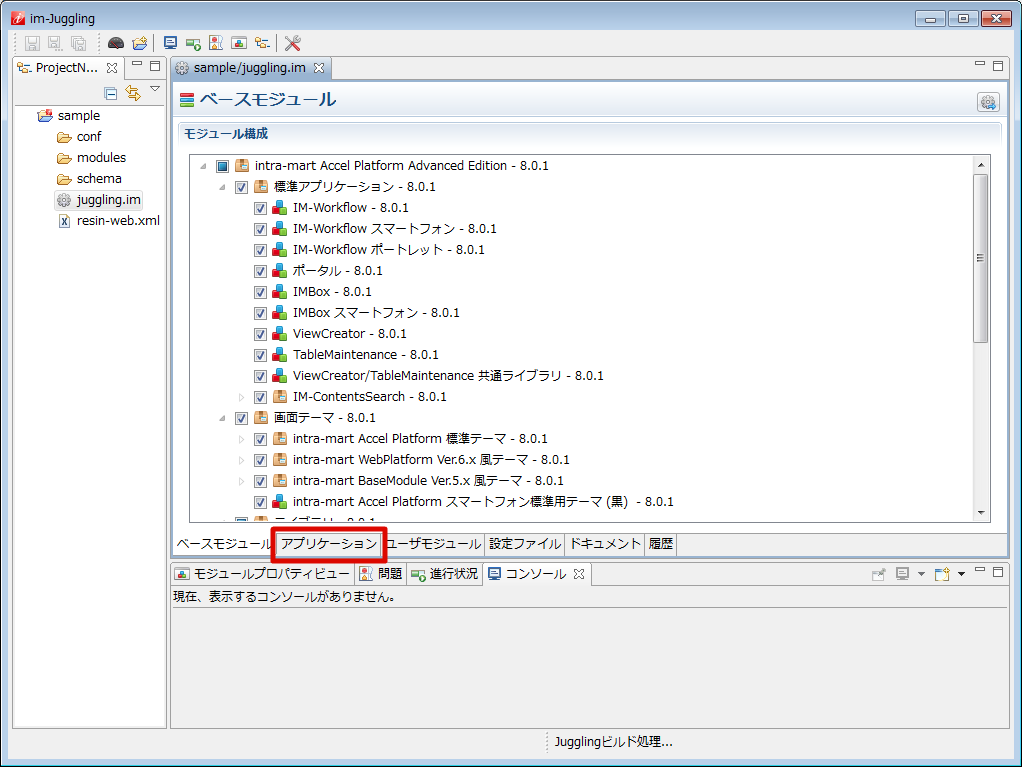Uncheck IM-Workflow ポートレット checkbox

[260, 250]
